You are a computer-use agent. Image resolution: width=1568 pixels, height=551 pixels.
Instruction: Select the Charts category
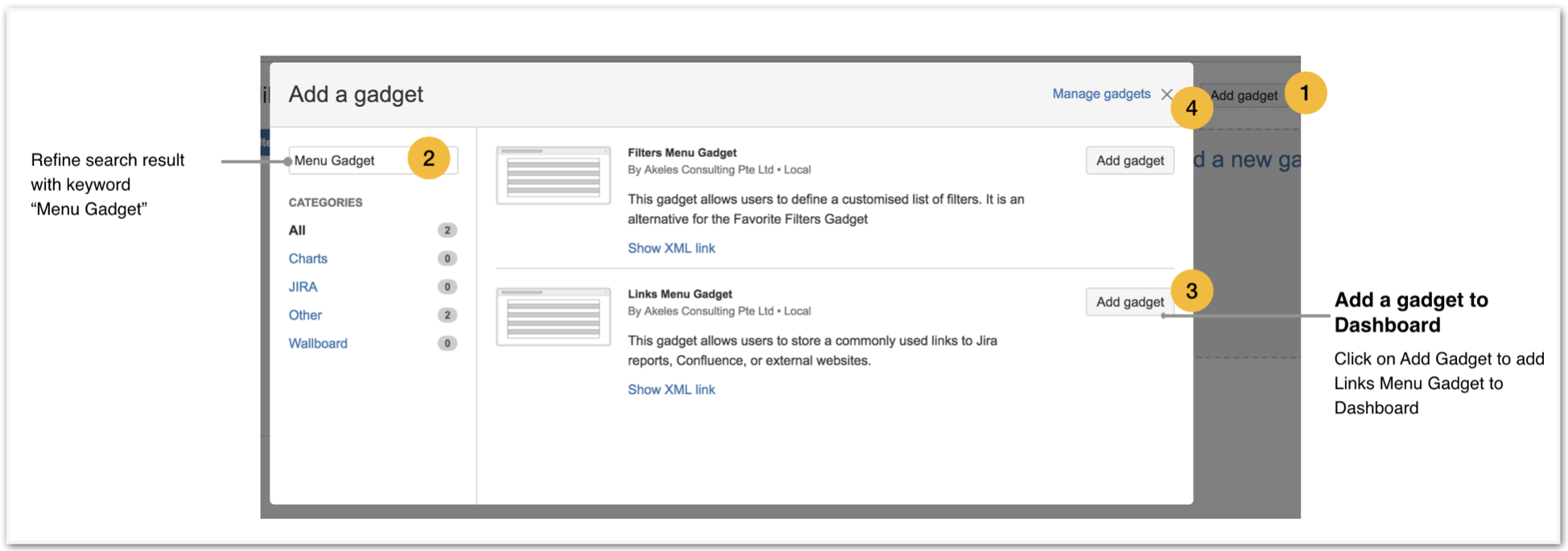tap(308, 259)
